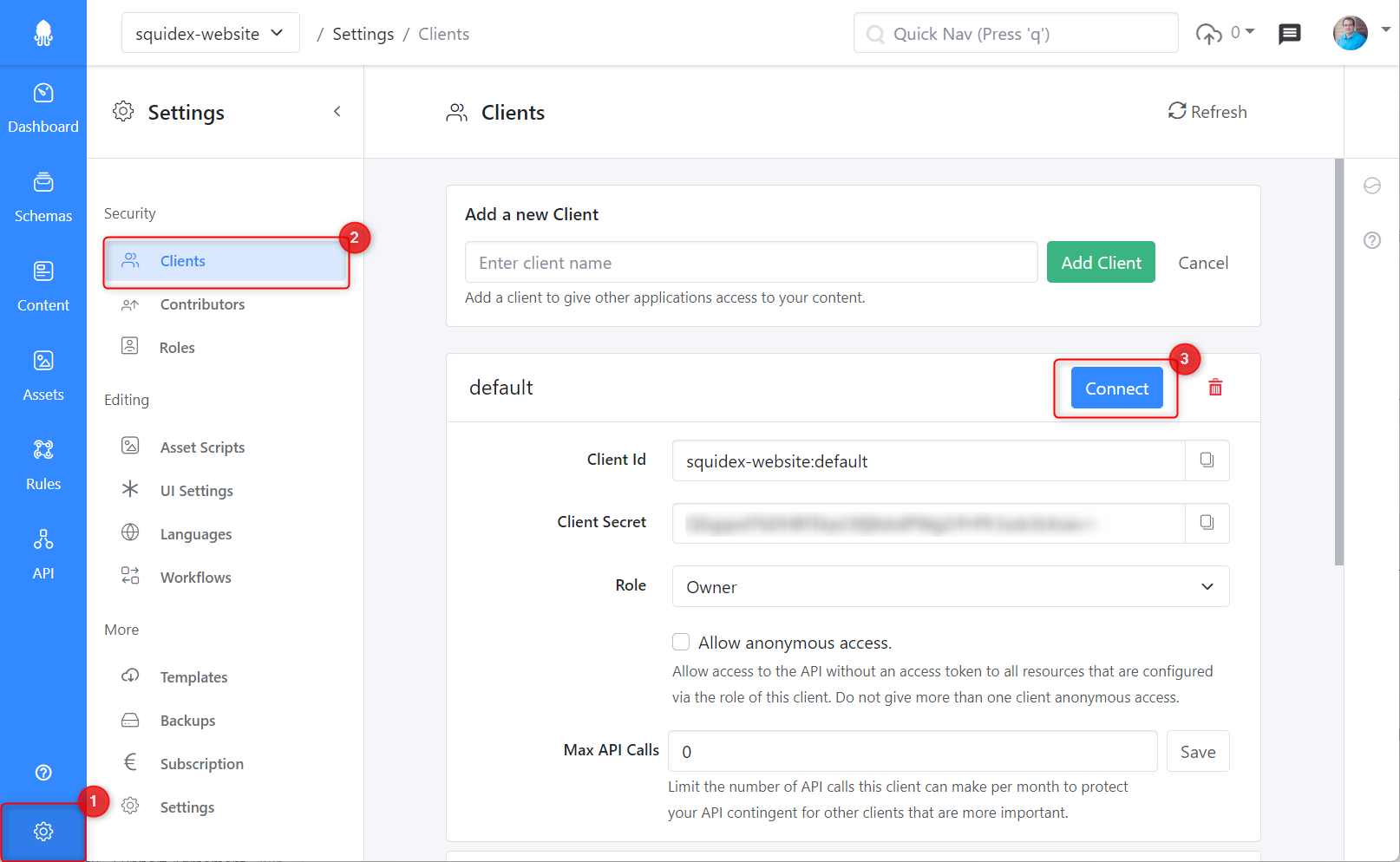Open the Role dropdown showing Owner
The image size is (1400, 862).
point(951,586)
